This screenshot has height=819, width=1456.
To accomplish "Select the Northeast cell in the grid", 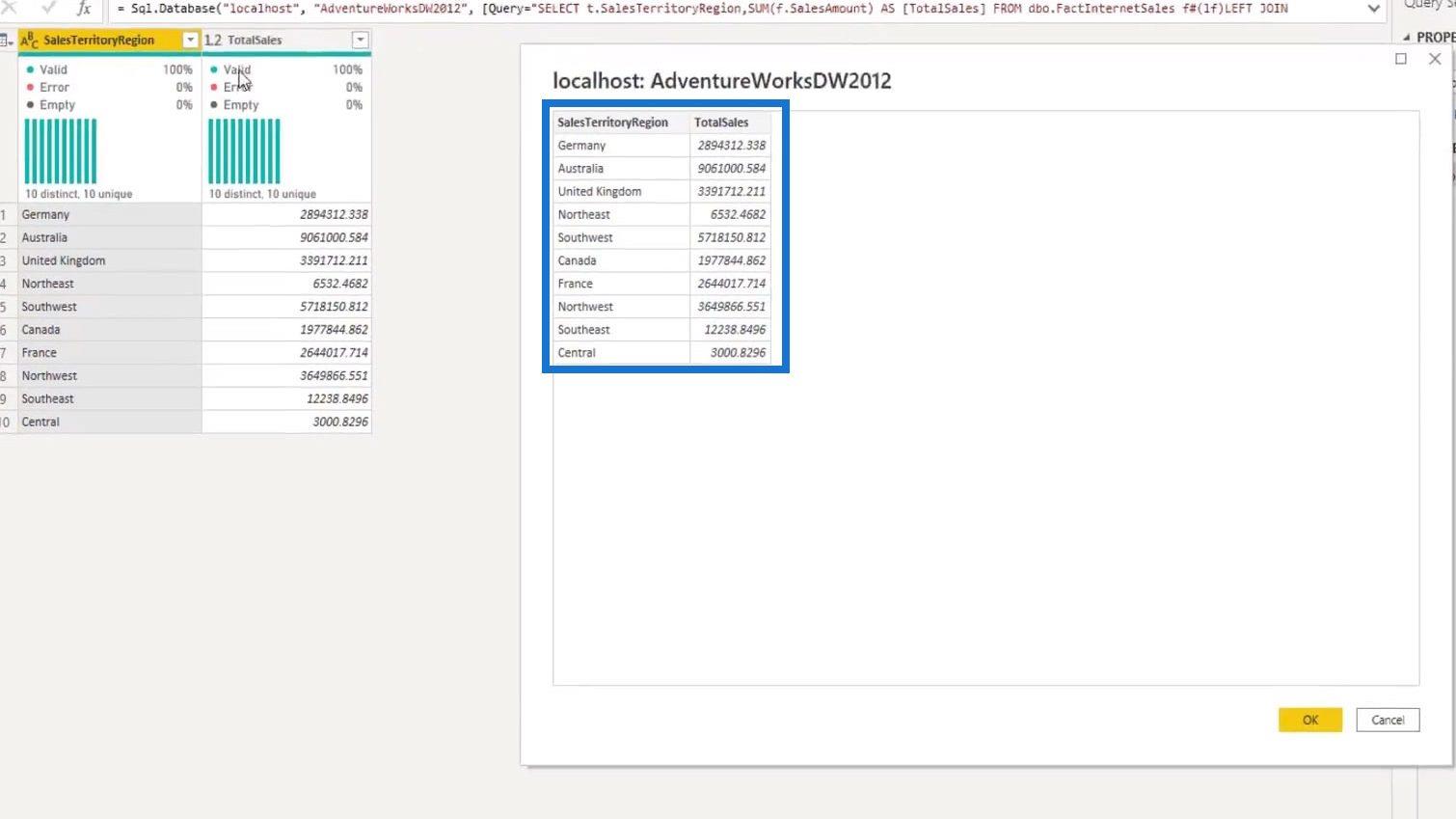I will [109, 284].
